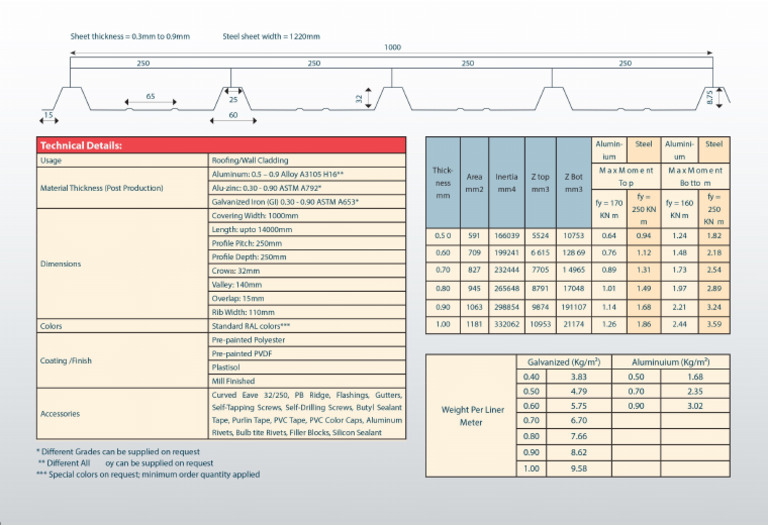This screenshot has width=768, height=525.
Task: Click steel top moment '1.12'
Action: [644, 253]
